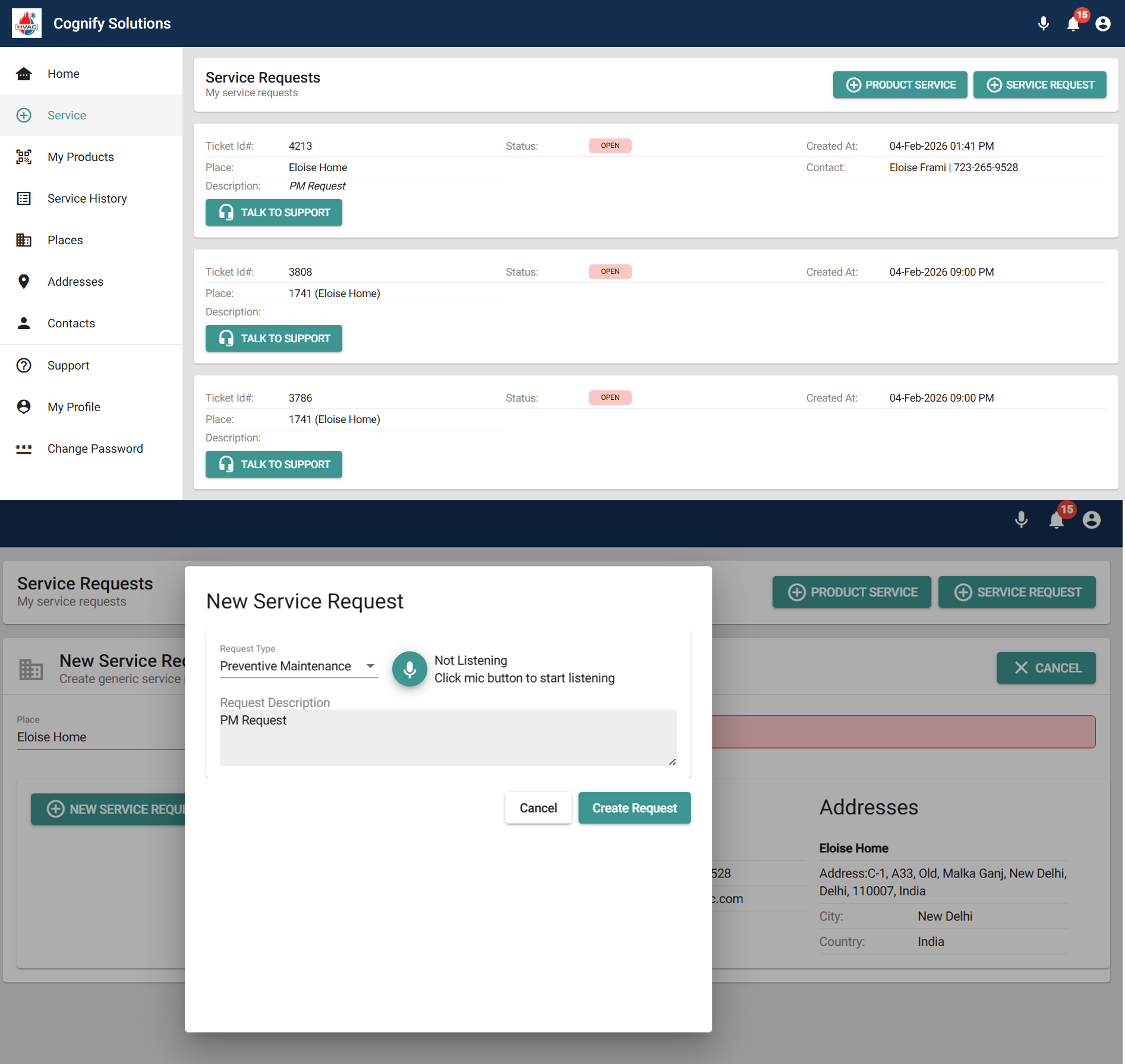1125x1064 pixels.
Task: Go to Service History in sidebar
Action: coord(87,198)
